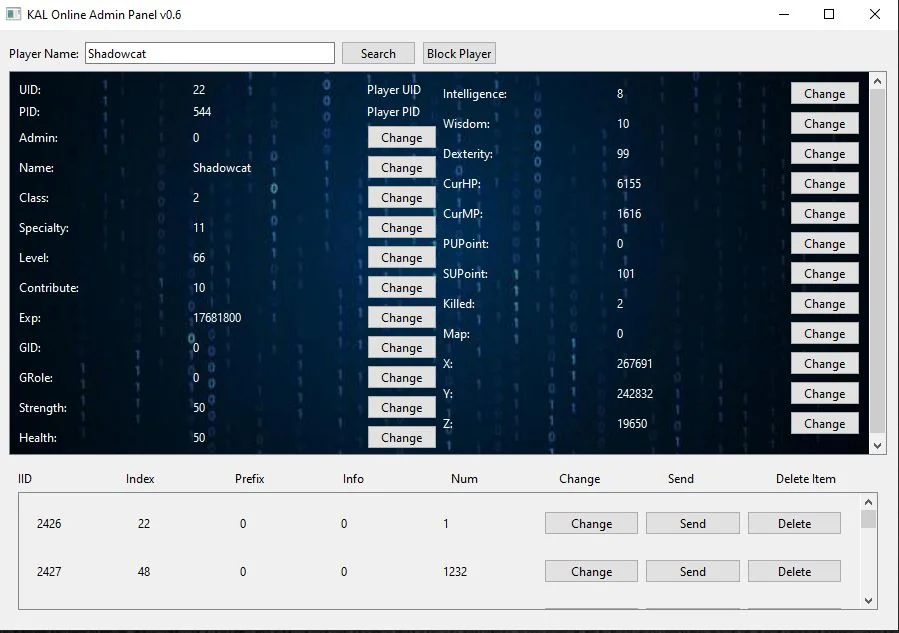Click item list scrollbar down arrow

pos(869,601)
